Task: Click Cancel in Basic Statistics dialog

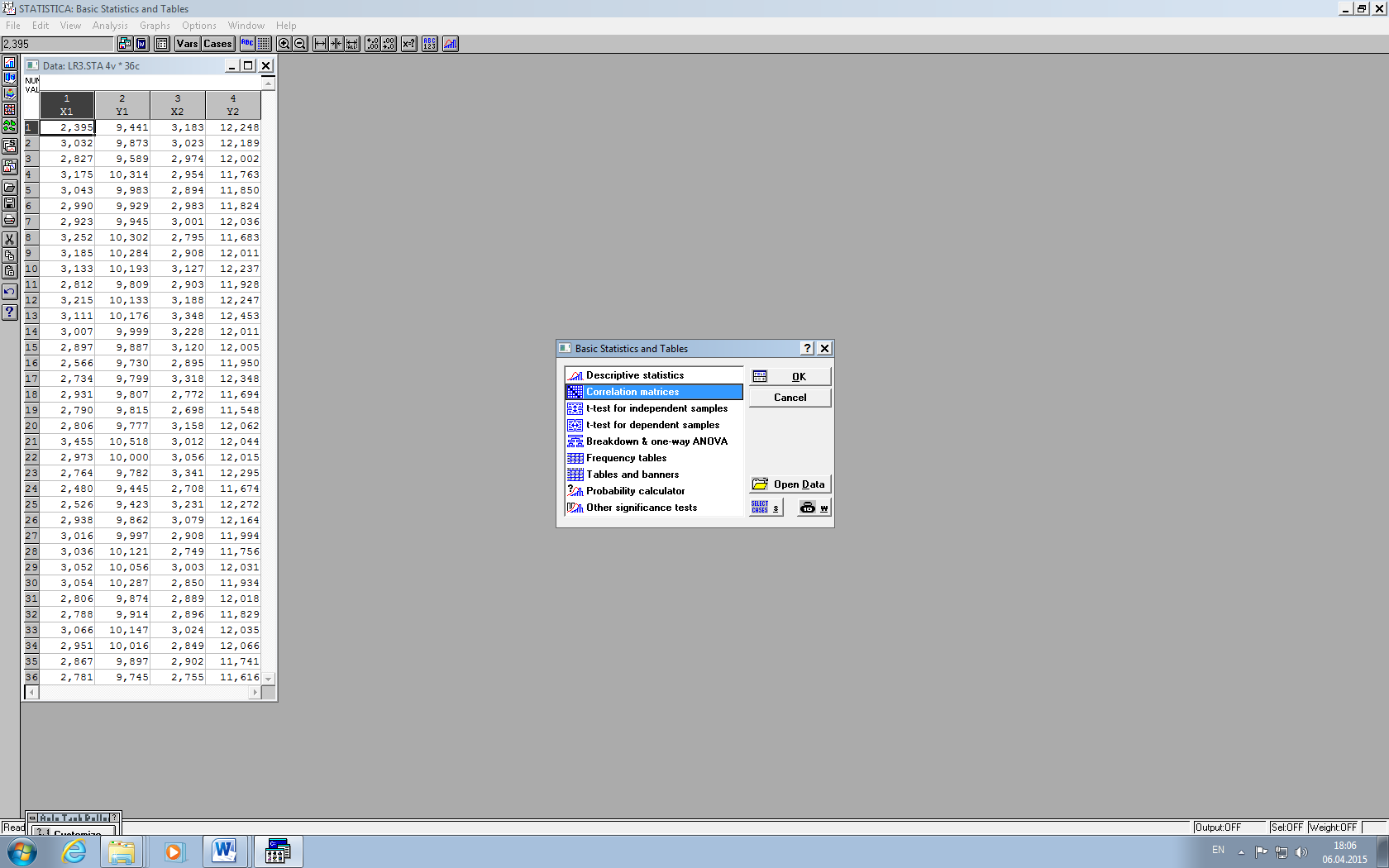Action: [790, 398]
